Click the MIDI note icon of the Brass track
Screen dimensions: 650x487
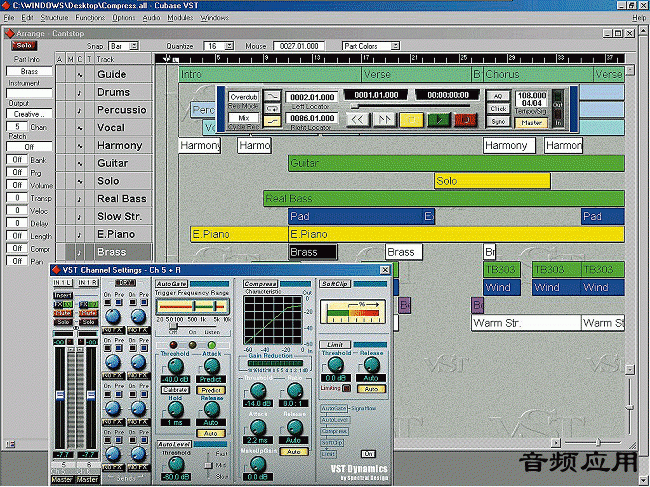pos(80,252)
